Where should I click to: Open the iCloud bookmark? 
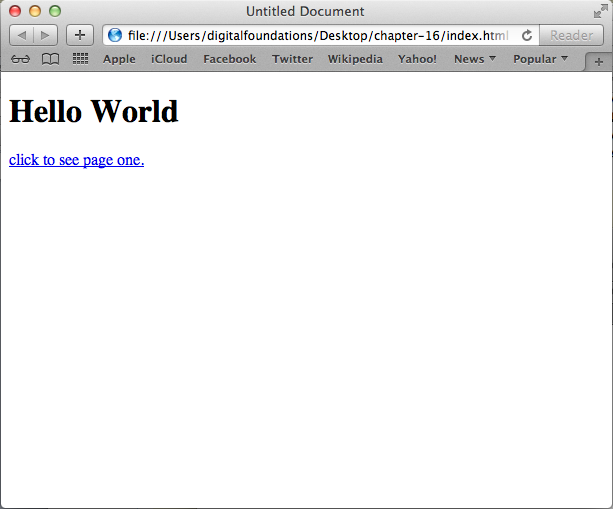pos(169,59)
